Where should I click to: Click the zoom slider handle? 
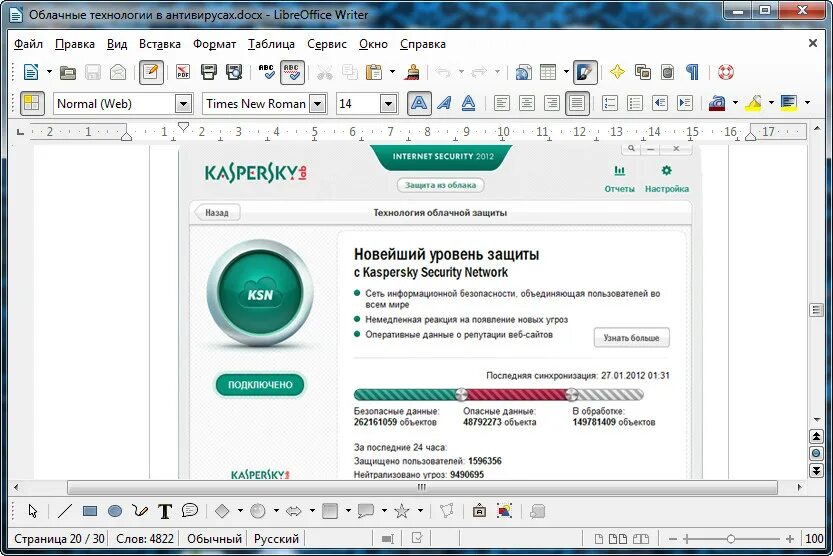point(730,539)
